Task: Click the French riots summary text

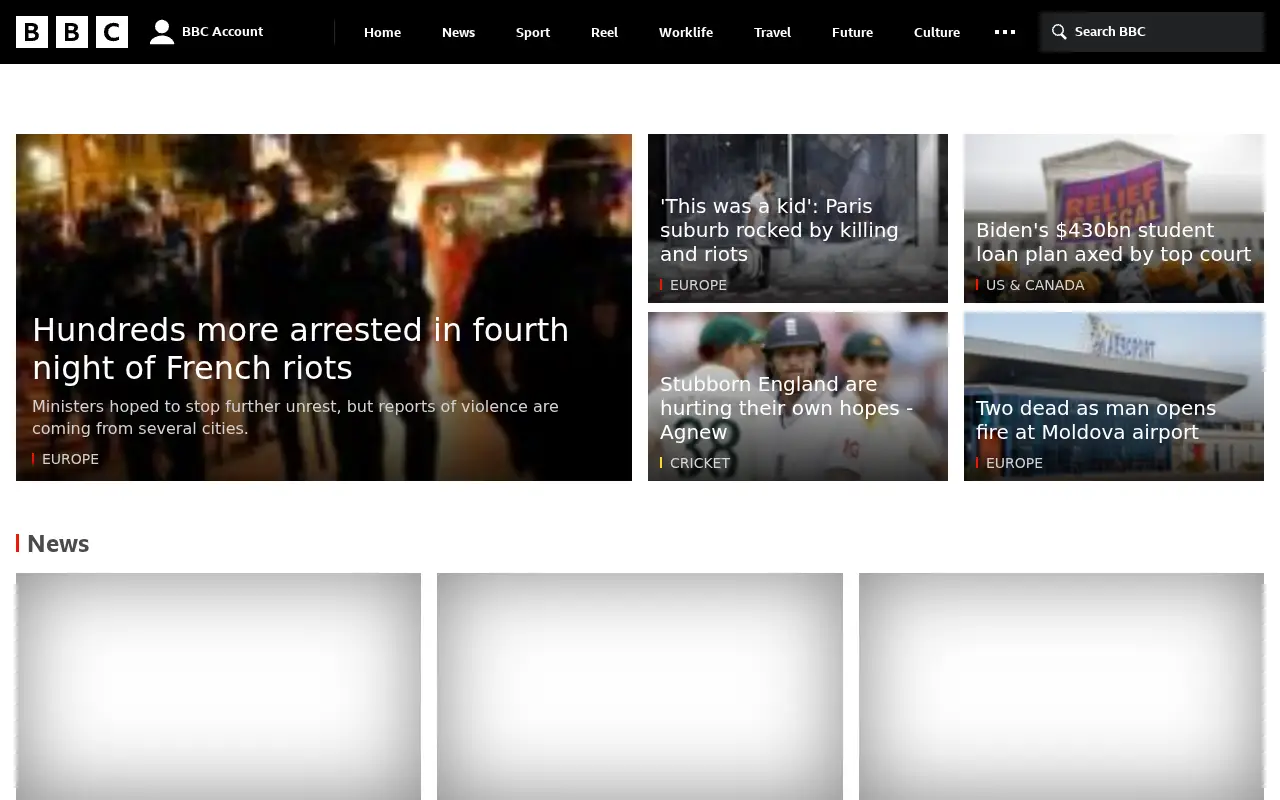Action: click(295, 417)
